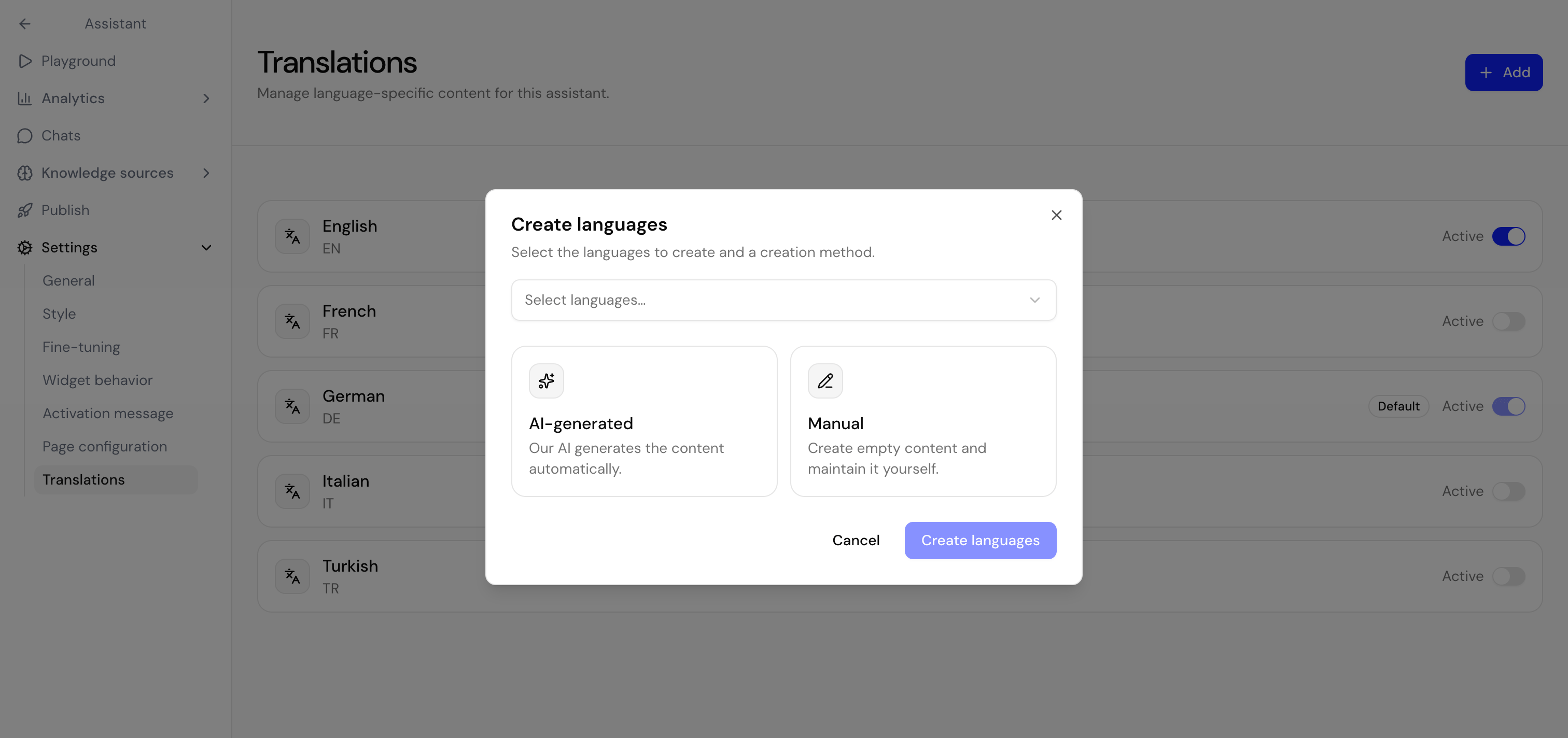Image resolution: width=1568 pixels, height=738 pixels.
Task: Click the Publish rocket icon
Action: (25, 210)
